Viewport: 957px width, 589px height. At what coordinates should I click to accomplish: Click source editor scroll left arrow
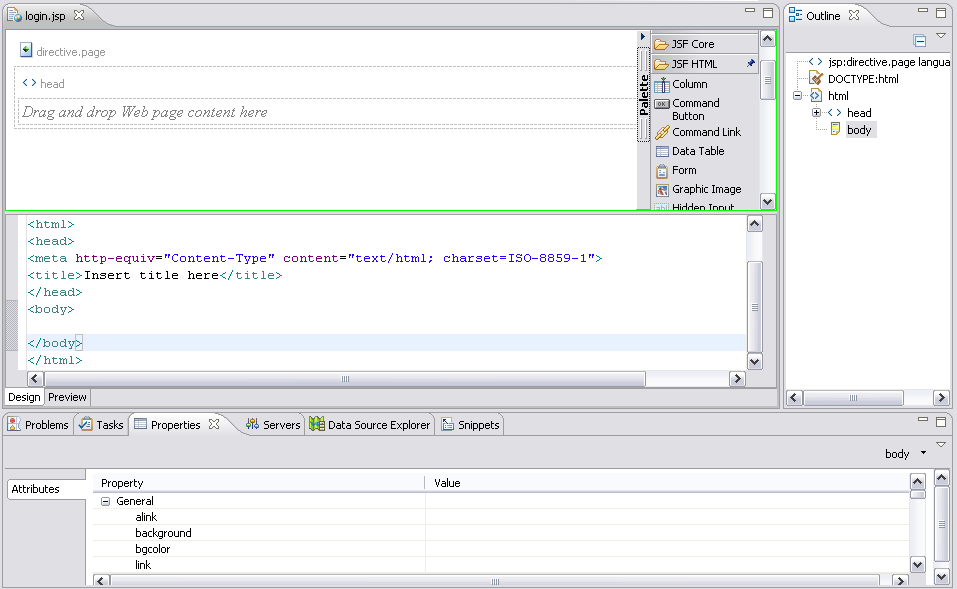coord(35,378)
